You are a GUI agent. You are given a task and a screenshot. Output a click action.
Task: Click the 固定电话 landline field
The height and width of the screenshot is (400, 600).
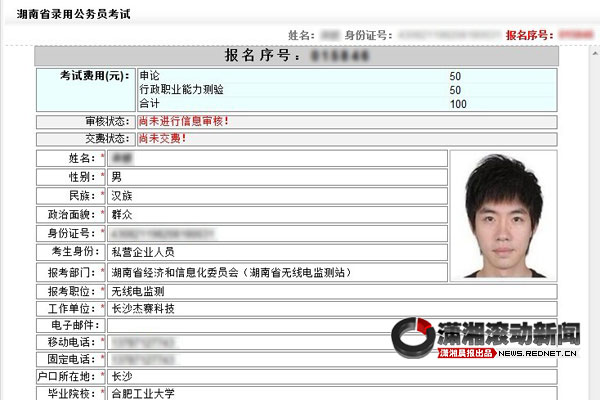coord(250,359)
